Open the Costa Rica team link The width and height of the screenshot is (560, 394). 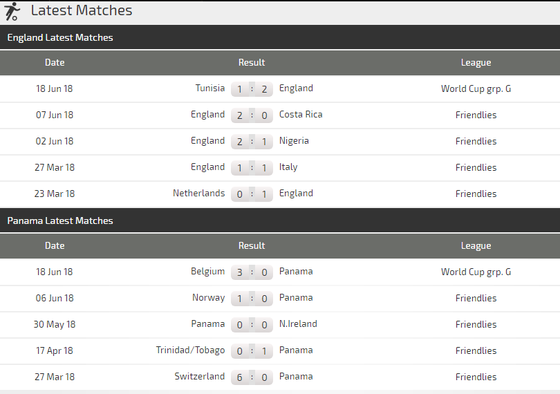pos(301,114)
